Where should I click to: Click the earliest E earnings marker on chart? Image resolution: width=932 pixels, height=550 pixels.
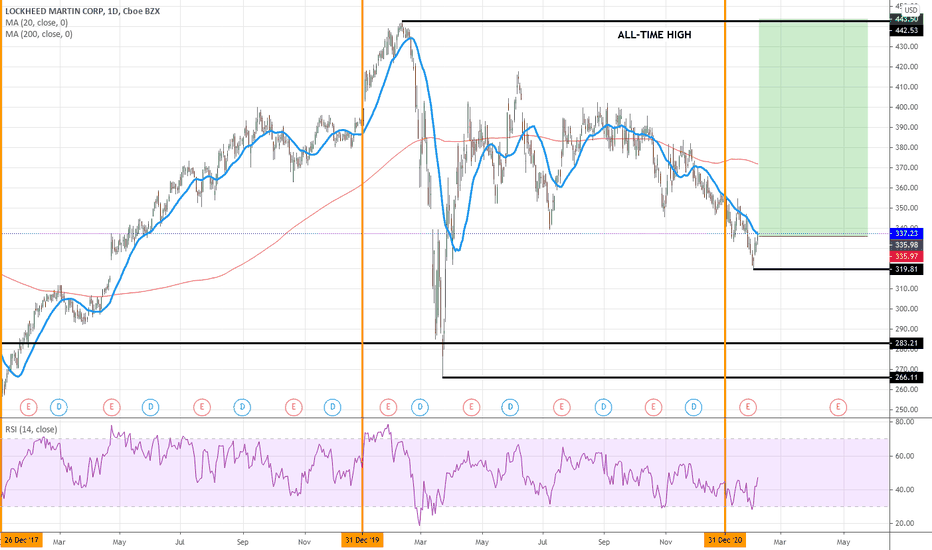pyautogui.click(x=29, y=407)
